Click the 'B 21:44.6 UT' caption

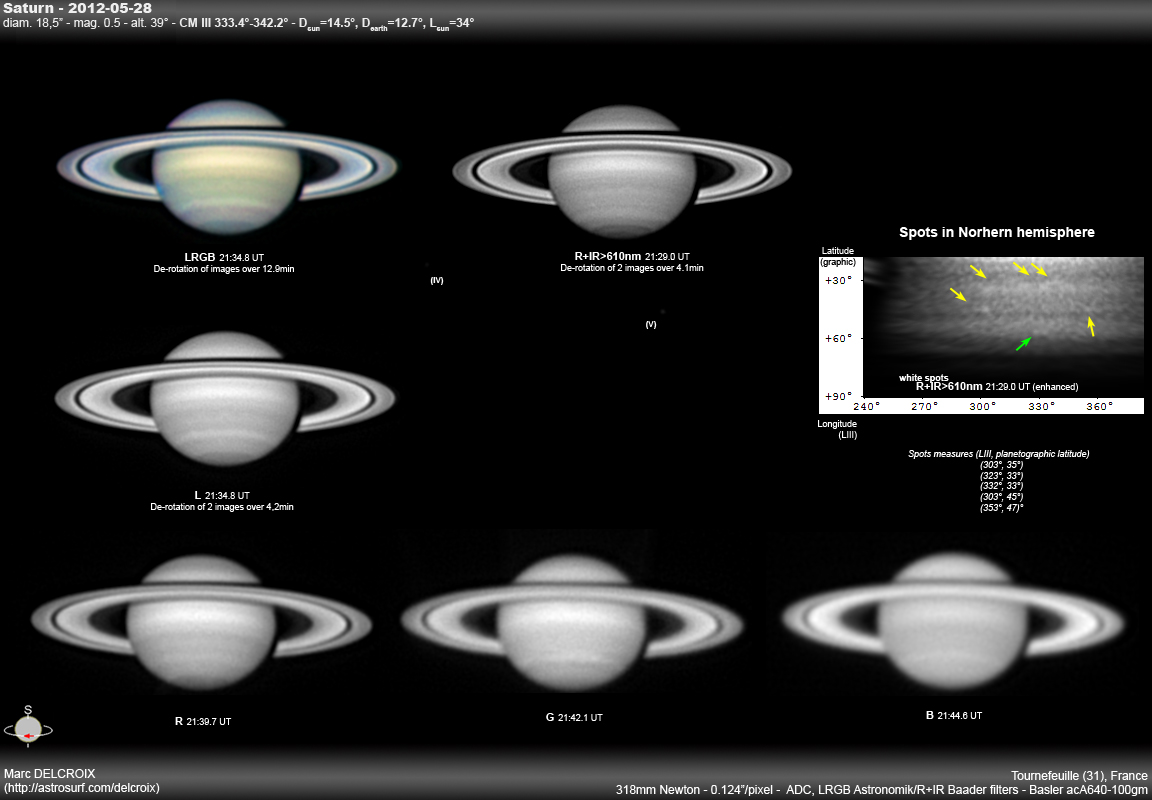(x=954, y=715)
